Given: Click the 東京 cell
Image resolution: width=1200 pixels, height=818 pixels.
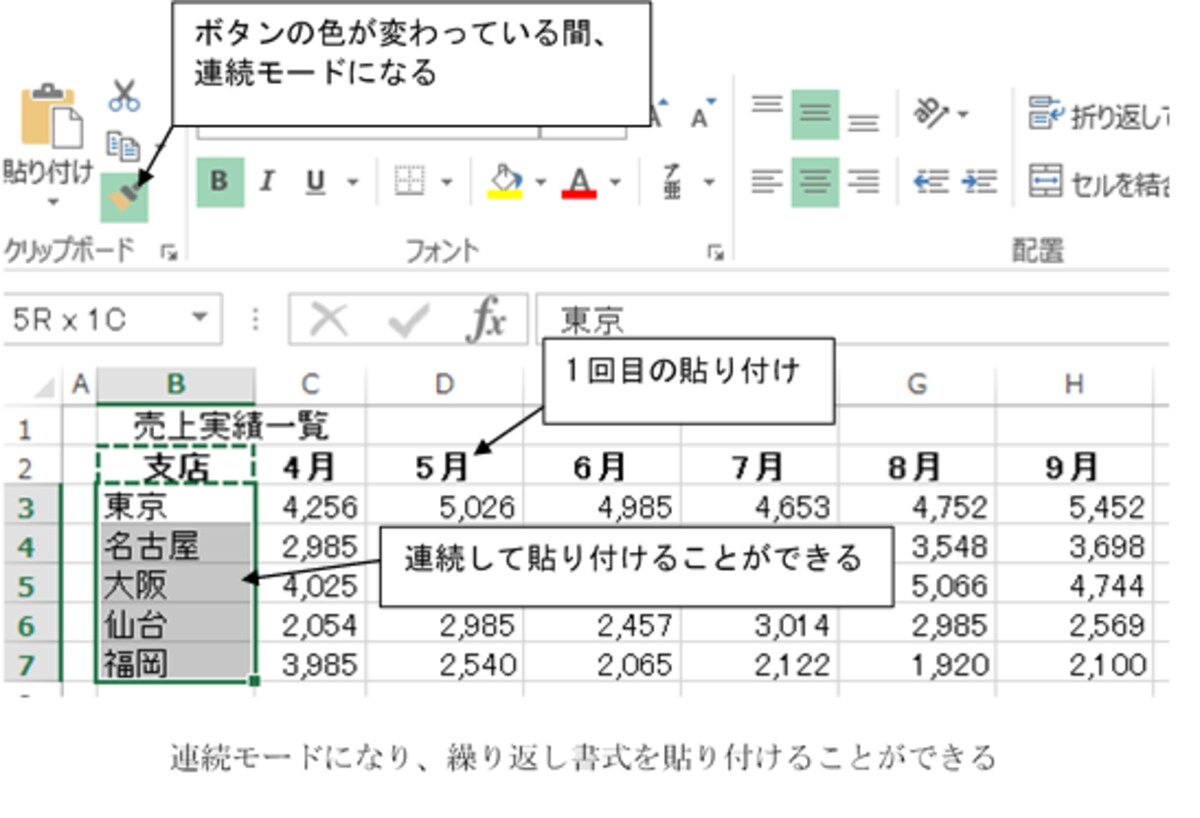Looking at the screenshot, I should [176, 507].
